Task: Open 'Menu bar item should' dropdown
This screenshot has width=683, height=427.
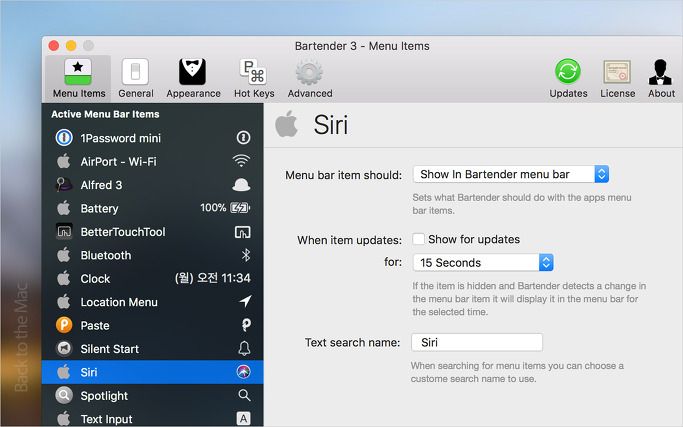Action: pos(511,174)
